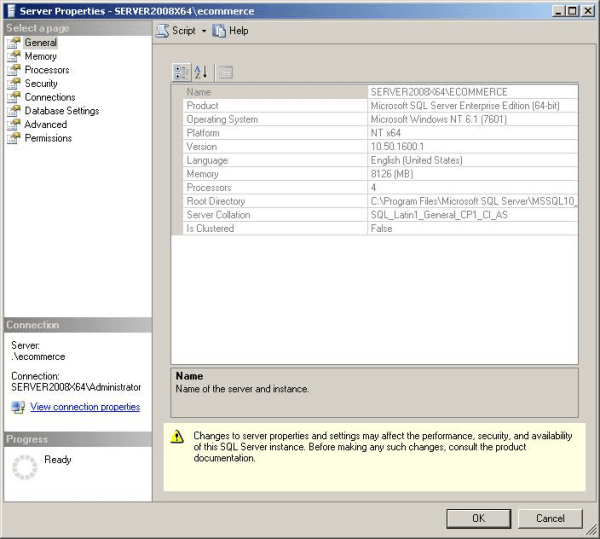The height and width of the screenshot is (539, 600).
Task: Click the Script button label
Action: (184, 31)
